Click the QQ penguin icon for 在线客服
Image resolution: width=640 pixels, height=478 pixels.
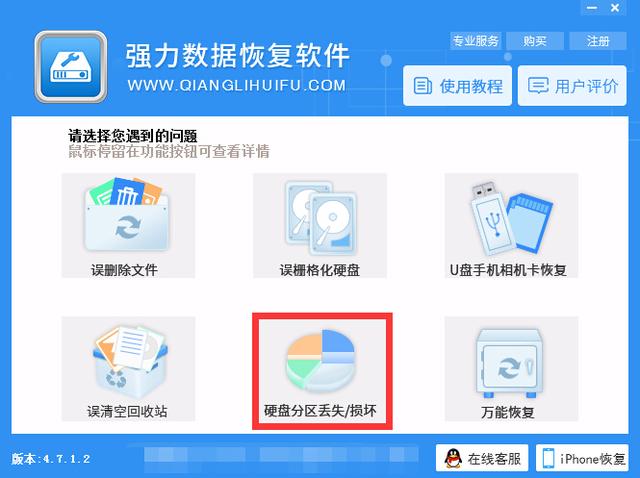(x=453, y=458)
